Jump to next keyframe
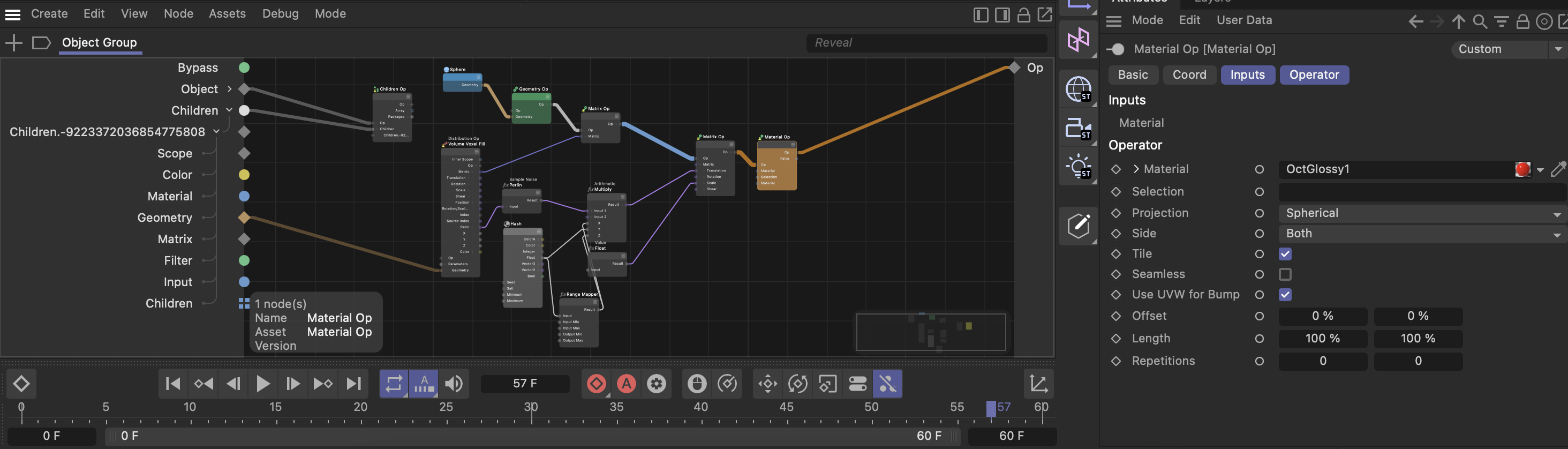Image resolution: width=1568 pixels, height=449 pixels. click(322, 384)
